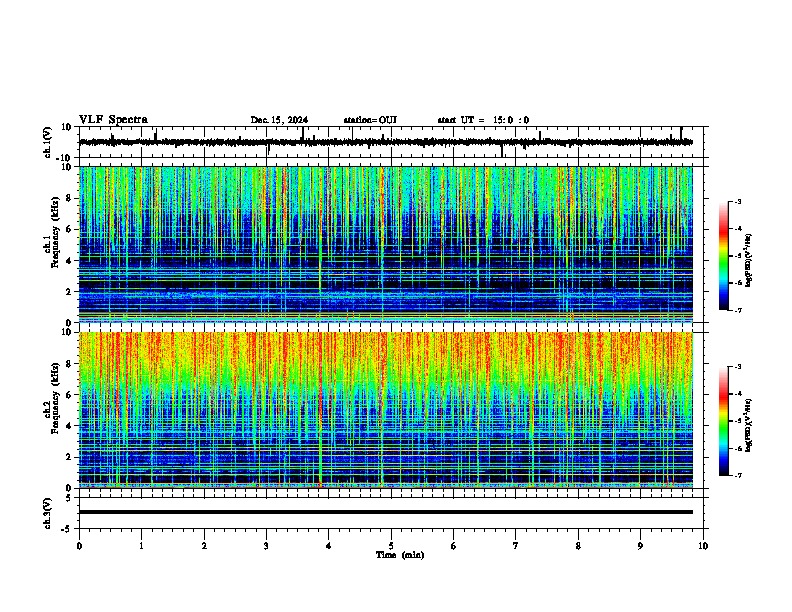This screenshot has height=612, width=792.
Task: Click the ch.3 flat voltage trace
Action: [386, 512]
